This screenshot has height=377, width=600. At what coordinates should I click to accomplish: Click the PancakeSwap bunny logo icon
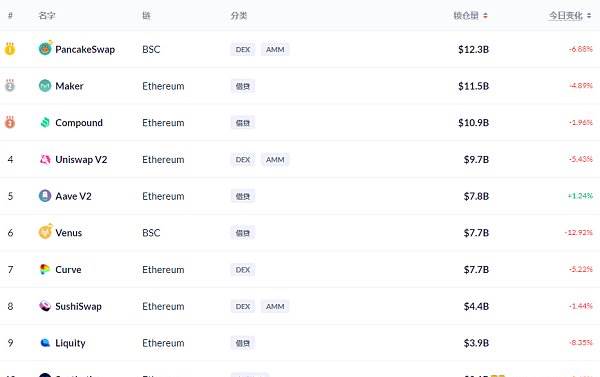45,49
